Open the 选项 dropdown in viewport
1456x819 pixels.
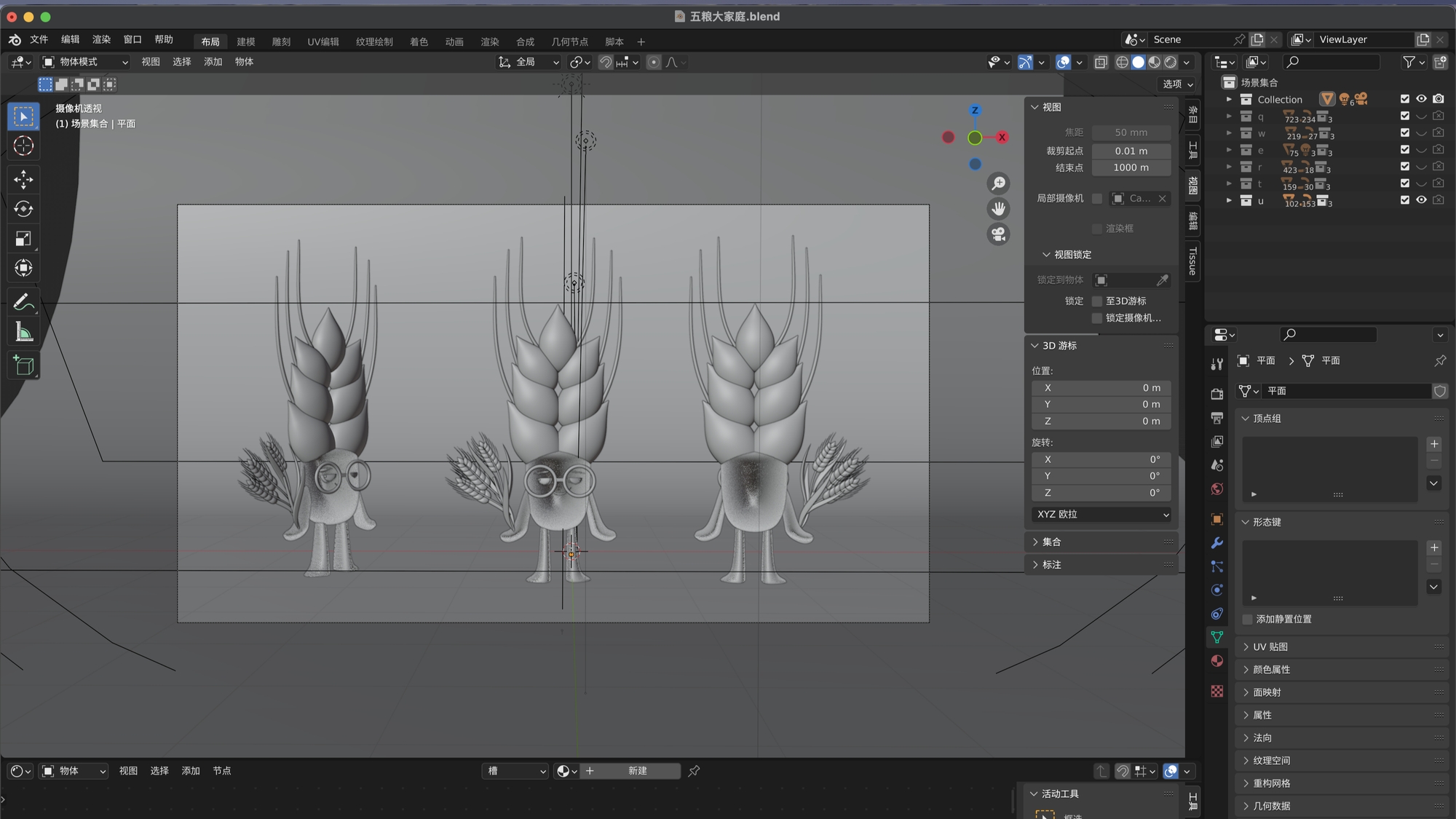(1177, 84)
